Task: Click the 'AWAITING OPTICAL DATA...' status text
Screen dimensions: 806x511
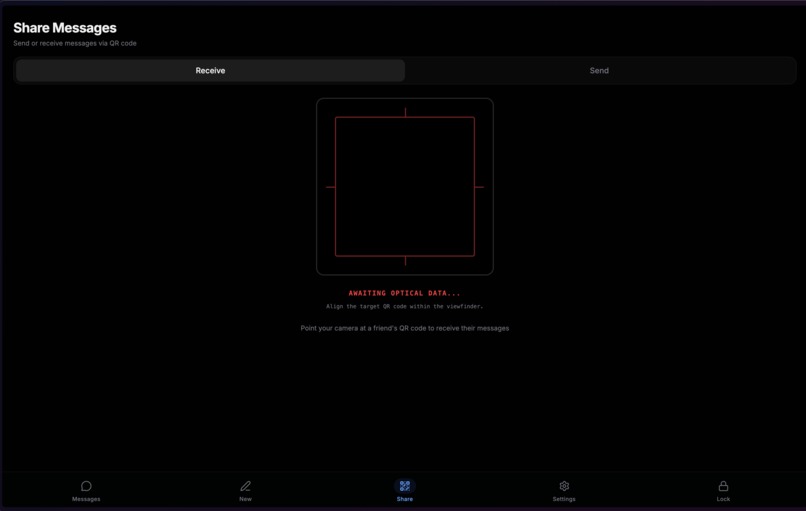Action: coord(405,293)
